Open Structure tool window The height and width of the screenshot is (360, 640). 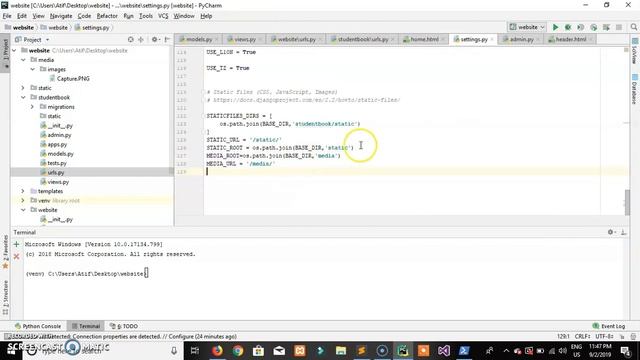click(5, 297)
